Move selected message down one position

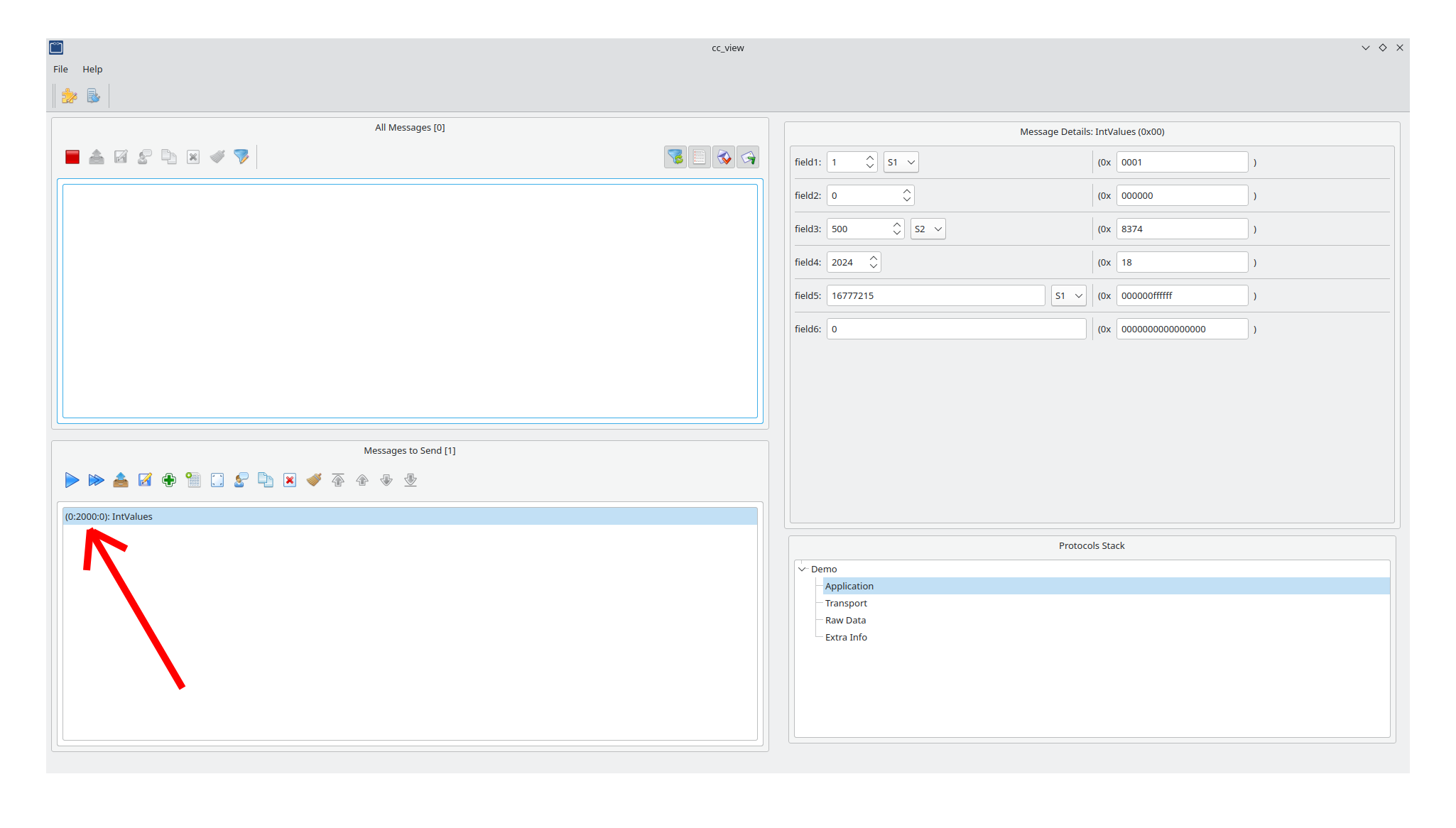coord(386,480)
